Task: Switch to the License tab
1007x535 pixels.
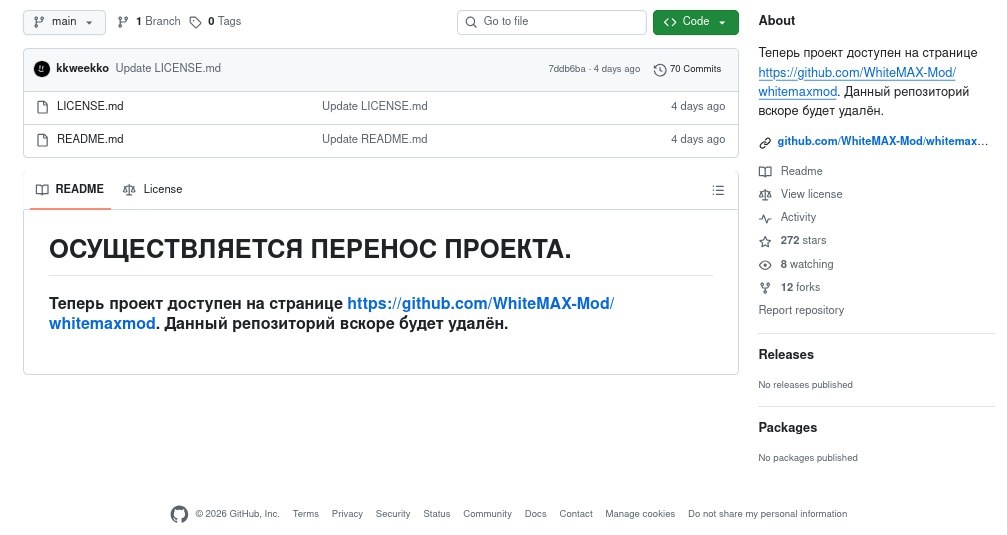Action: click(153, 189)
